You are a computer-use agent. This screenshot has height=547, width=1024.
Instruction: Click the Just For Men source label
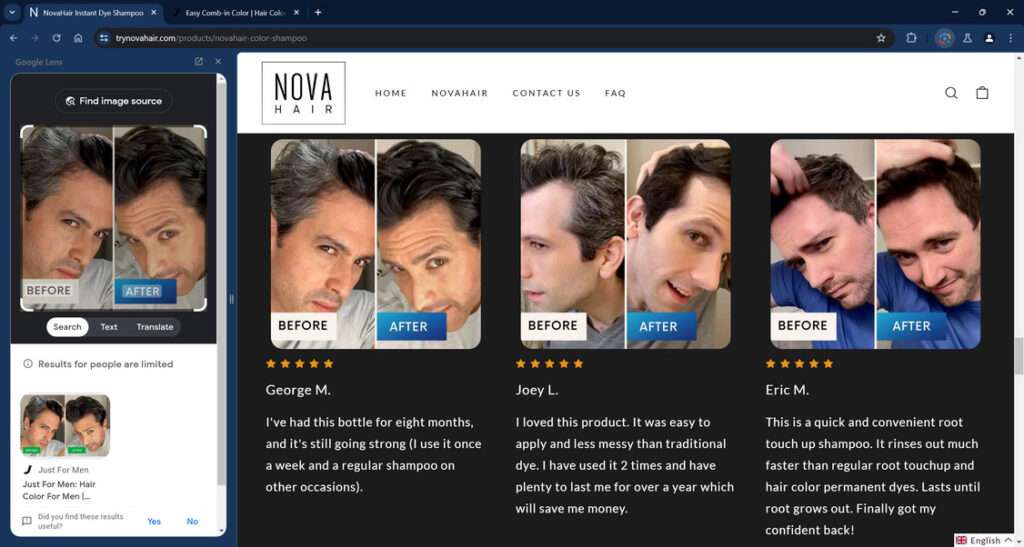coord(63,470)
